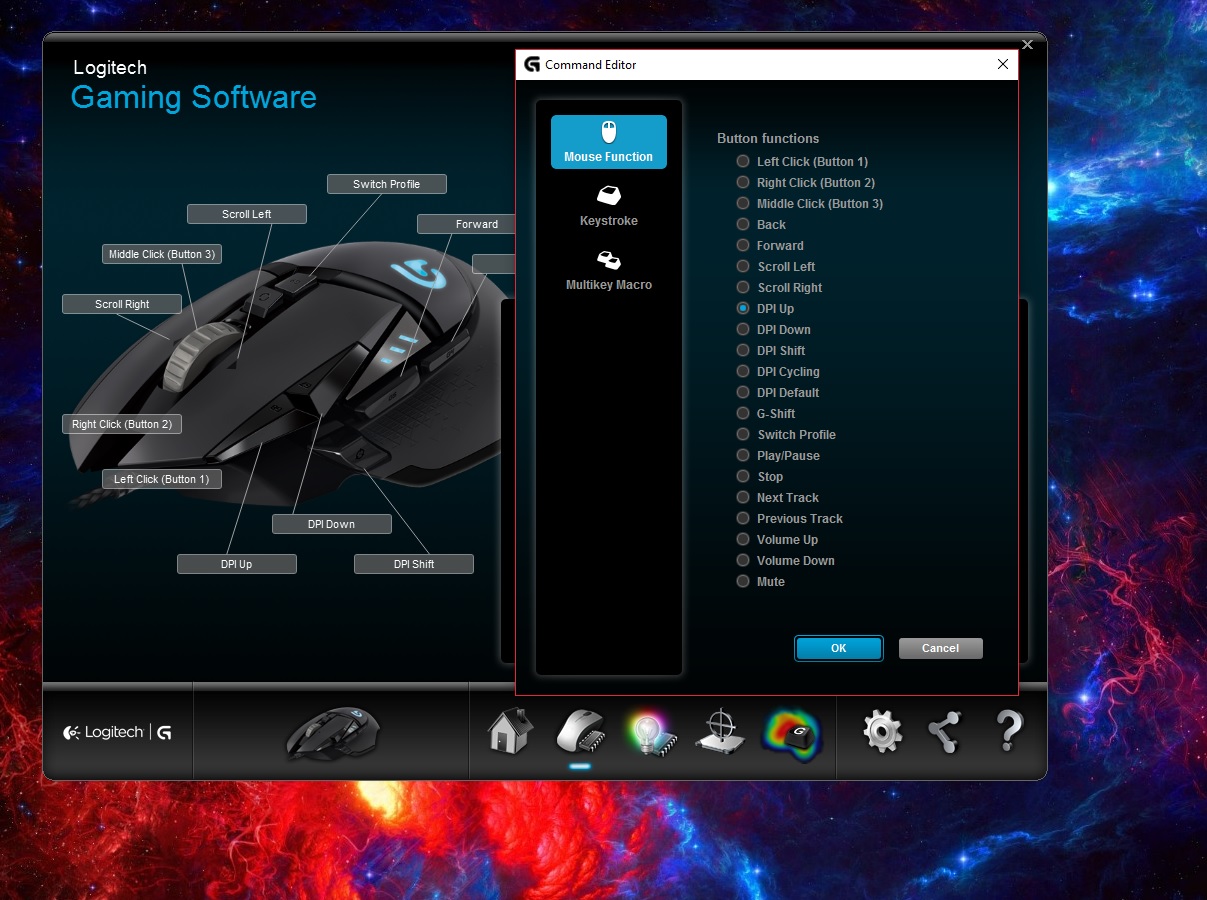The width and height of the screenshot is (1207, 900).
Task: Select the Volume Down option
Action: 743,560
